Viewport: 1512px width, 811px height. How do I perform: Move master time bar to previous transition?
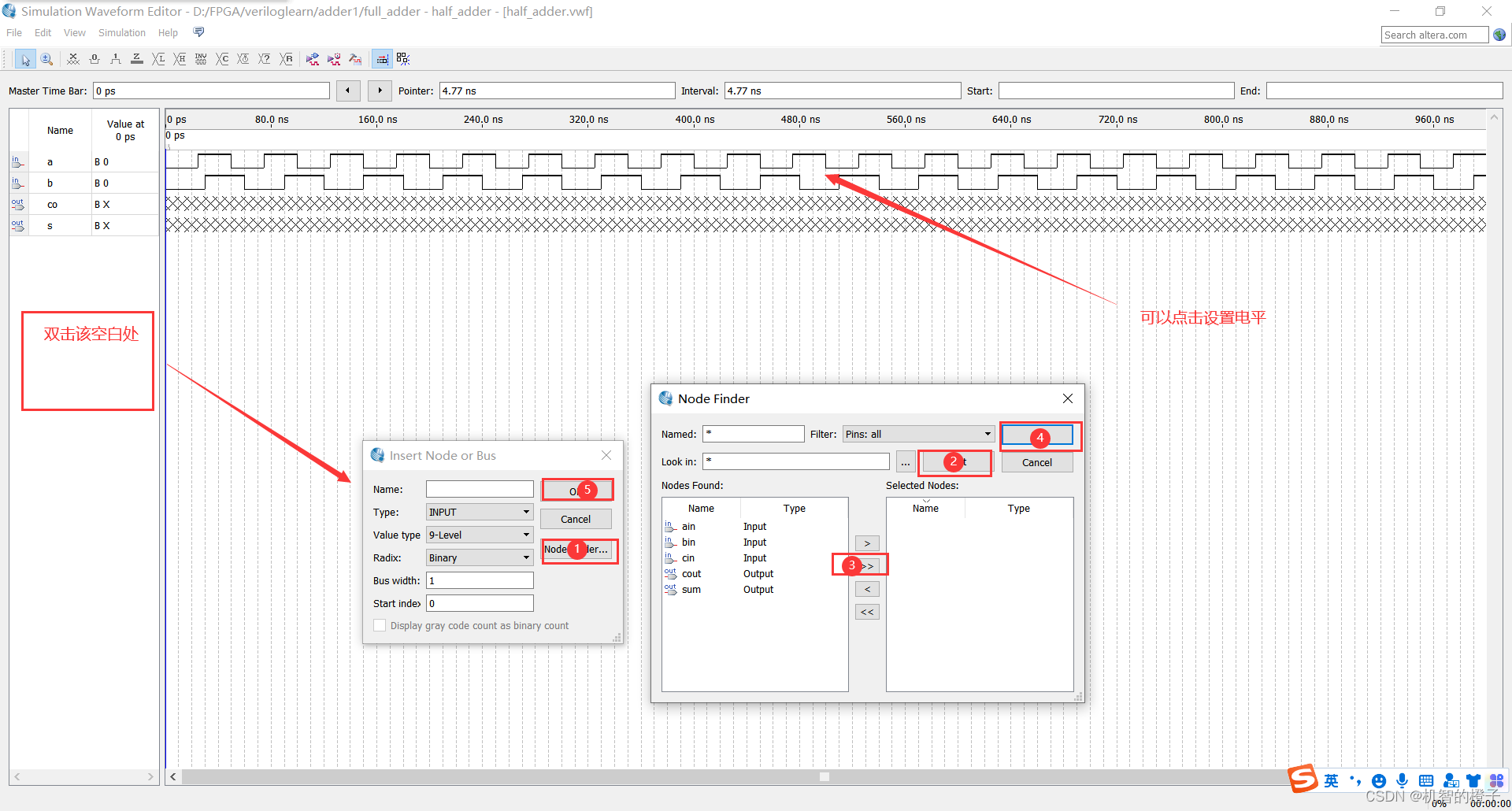(348, 91)
